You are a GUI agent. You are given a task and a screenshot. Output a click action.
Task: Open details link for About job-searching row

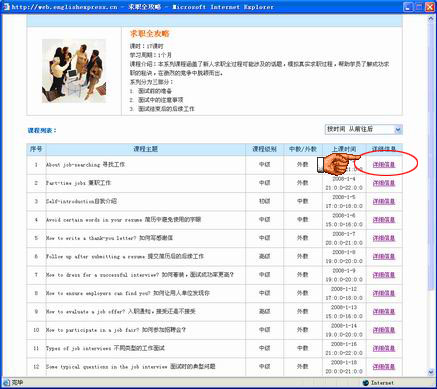[x=384, y=165]
